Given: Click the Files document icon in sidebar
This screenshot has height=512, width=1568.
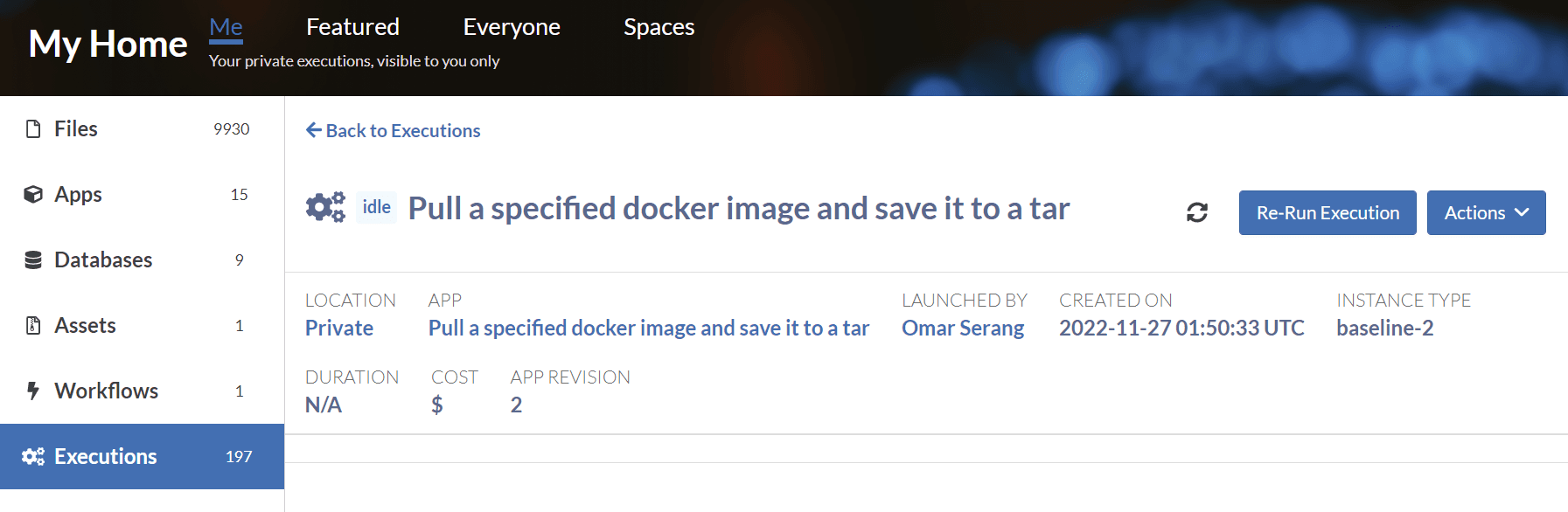Looking at the screenshot, I should [x=33, y=129].
